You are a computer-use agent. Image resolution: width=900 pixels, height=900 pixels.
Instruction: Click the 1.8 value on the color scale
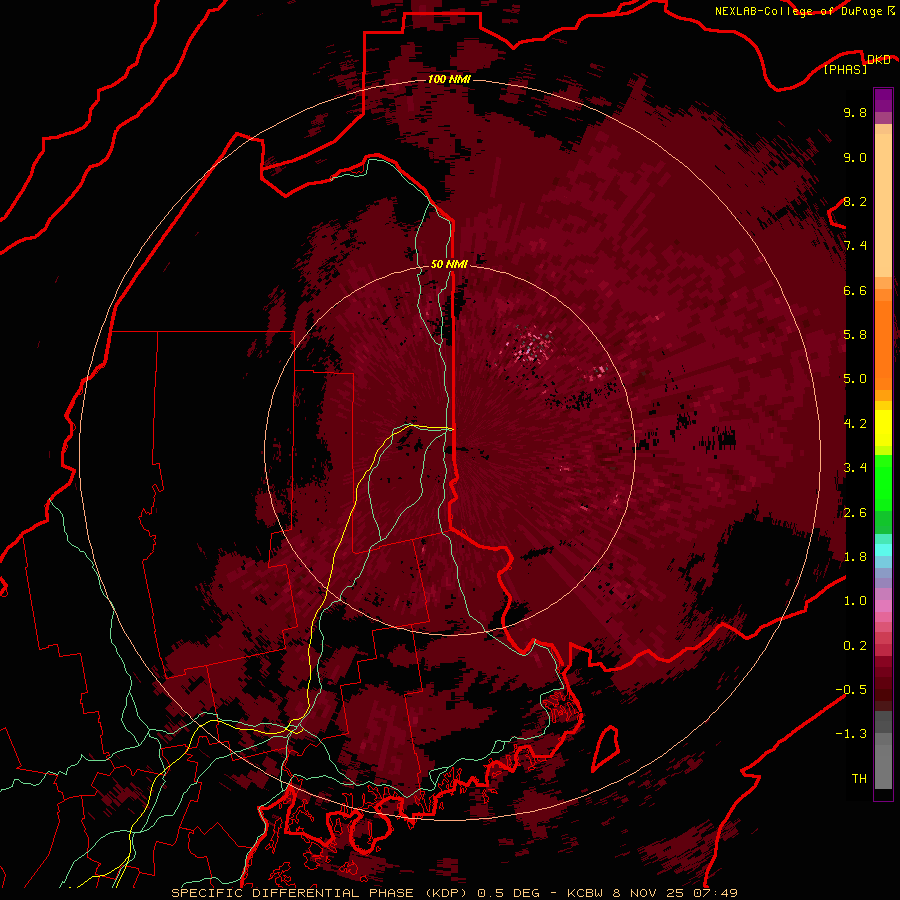(x=855, y=557)
